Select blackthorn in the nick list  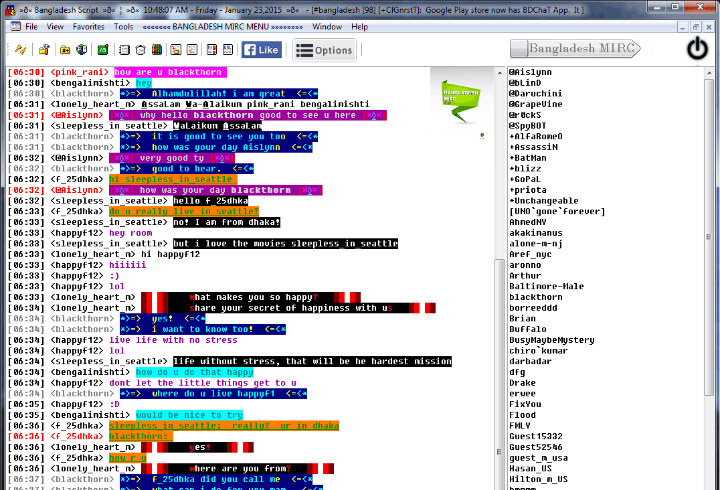point(535,297)
